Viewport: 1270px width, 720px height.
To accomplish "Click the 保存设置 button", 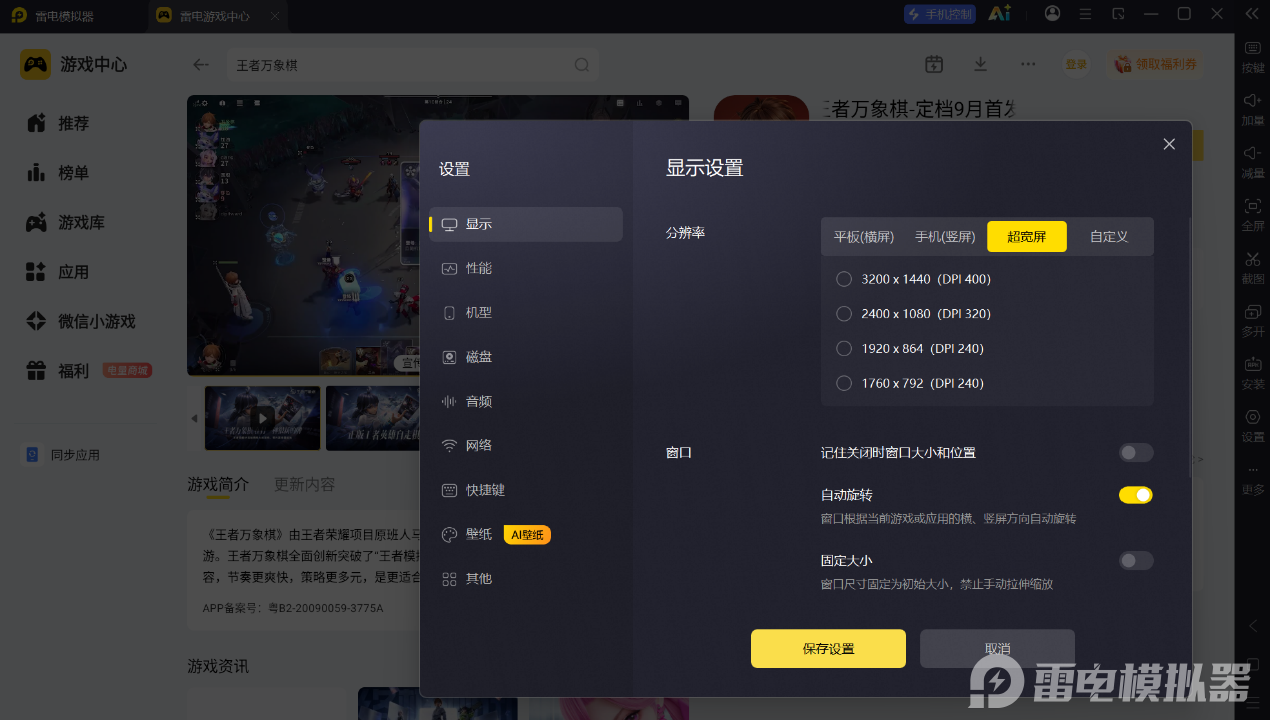I will (x=828, y=648).
